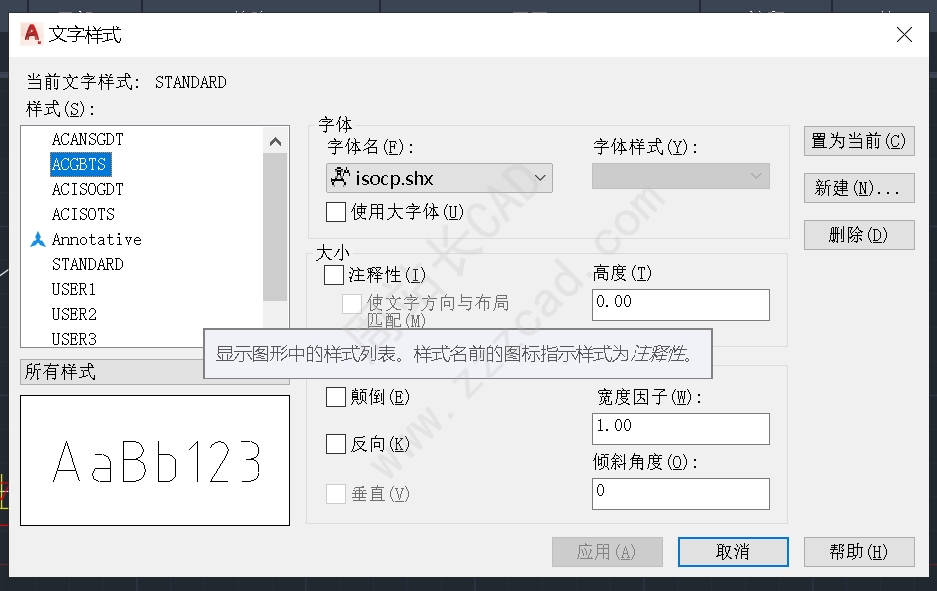Open the 字体名 isocp.shx dropdown
This screenshot has width=937, height=591.
[x=439, y=178]
